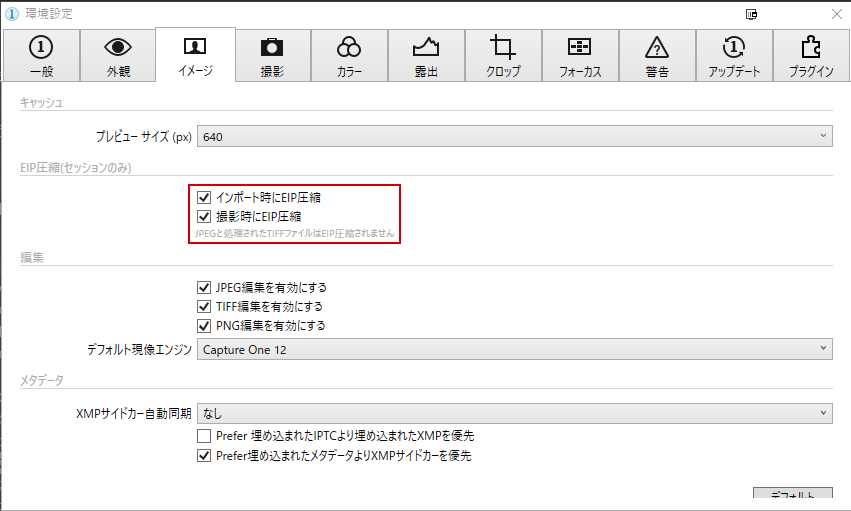The width and height of the screenshot is (851, 511).
Task: Expand the XMPサイドカー自動同期 dropdown
Action: pyautogui.click(x=514, y=412)
